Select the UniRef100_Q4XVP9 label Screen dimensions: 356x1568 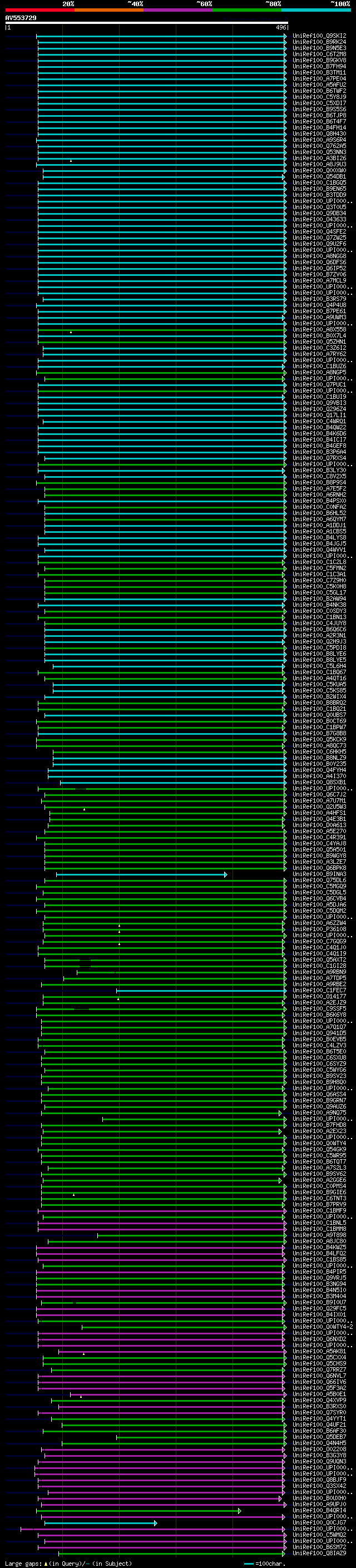pos(319,1401)
